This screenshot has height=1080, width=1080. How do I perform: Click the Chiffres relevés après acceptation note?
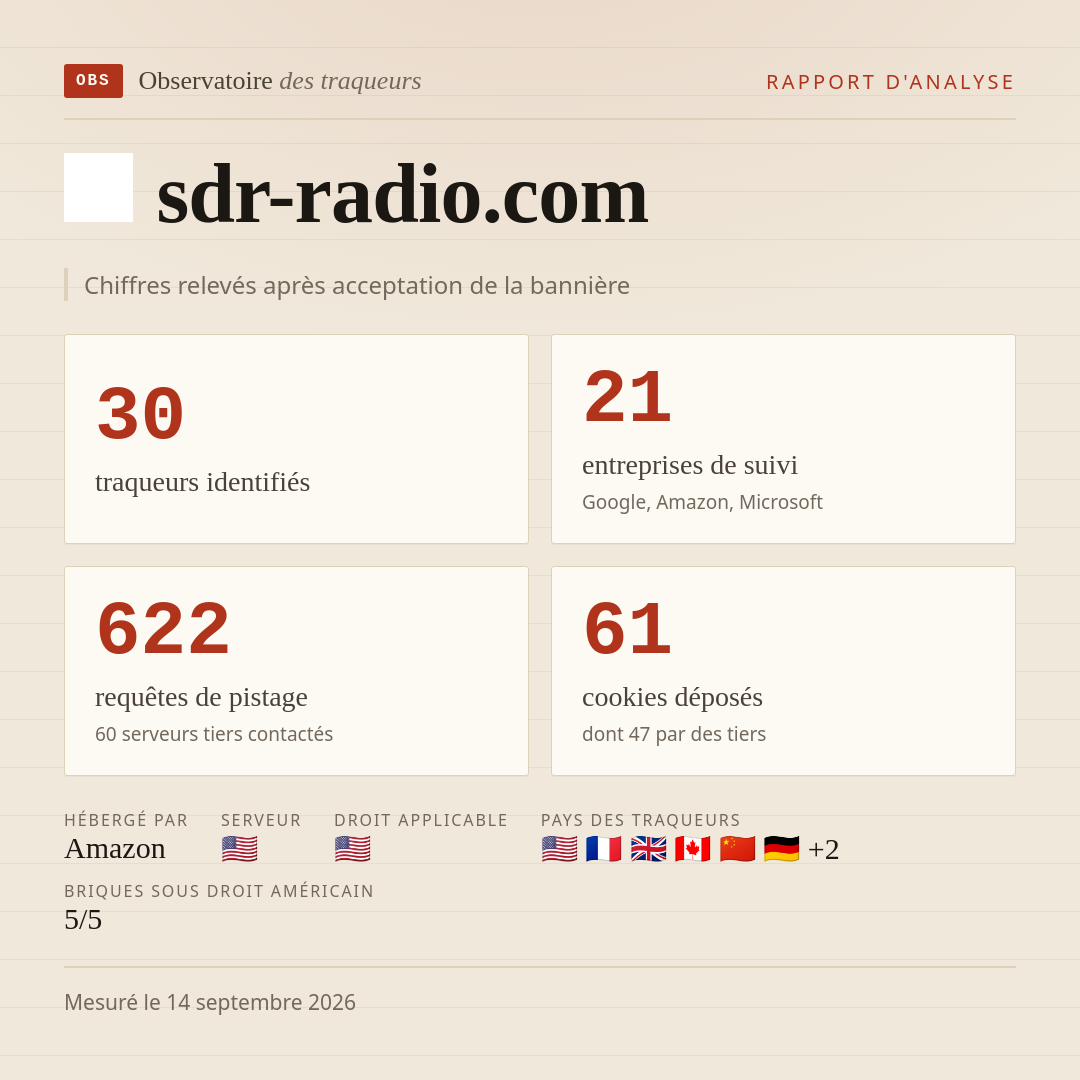click(x=357, y=285)
